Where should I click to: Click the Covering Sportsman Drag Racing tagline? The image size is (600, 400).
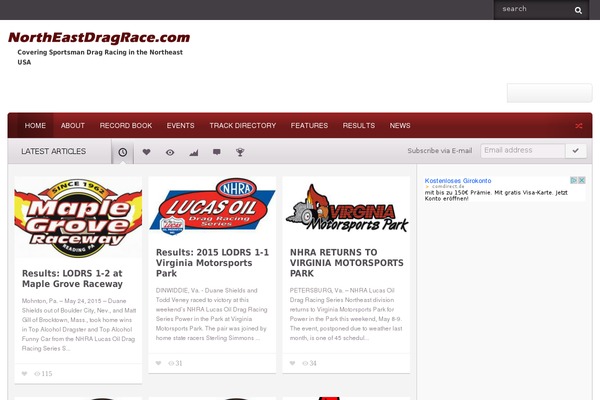coord(100,57)
